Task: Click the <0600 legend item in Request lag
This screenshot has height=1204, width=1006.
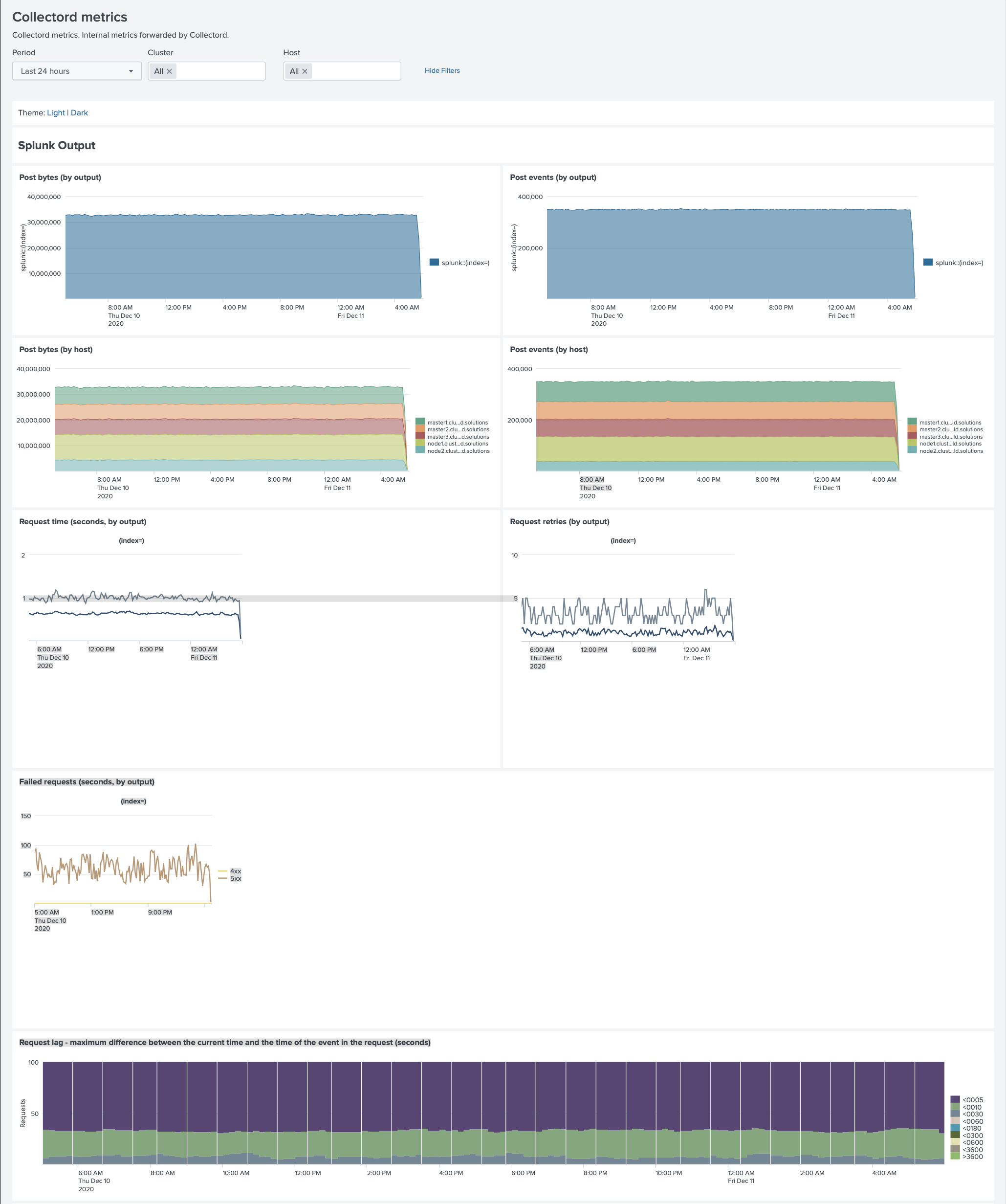Action: coord(966,1143)
